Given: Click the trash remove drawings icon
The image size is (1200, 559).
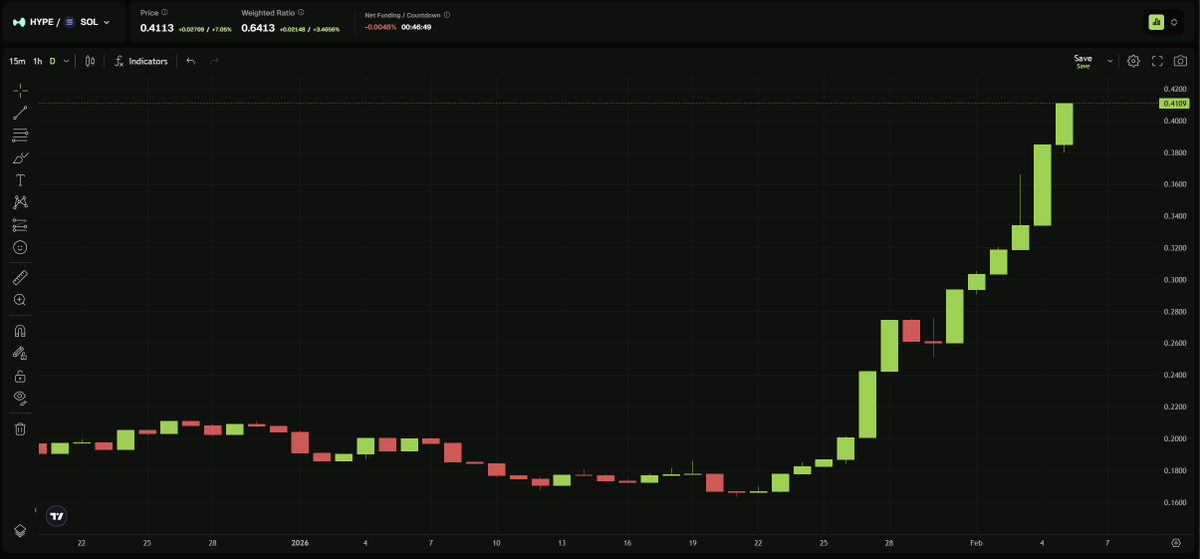Looking at the screenshot, I should (20, 429).
